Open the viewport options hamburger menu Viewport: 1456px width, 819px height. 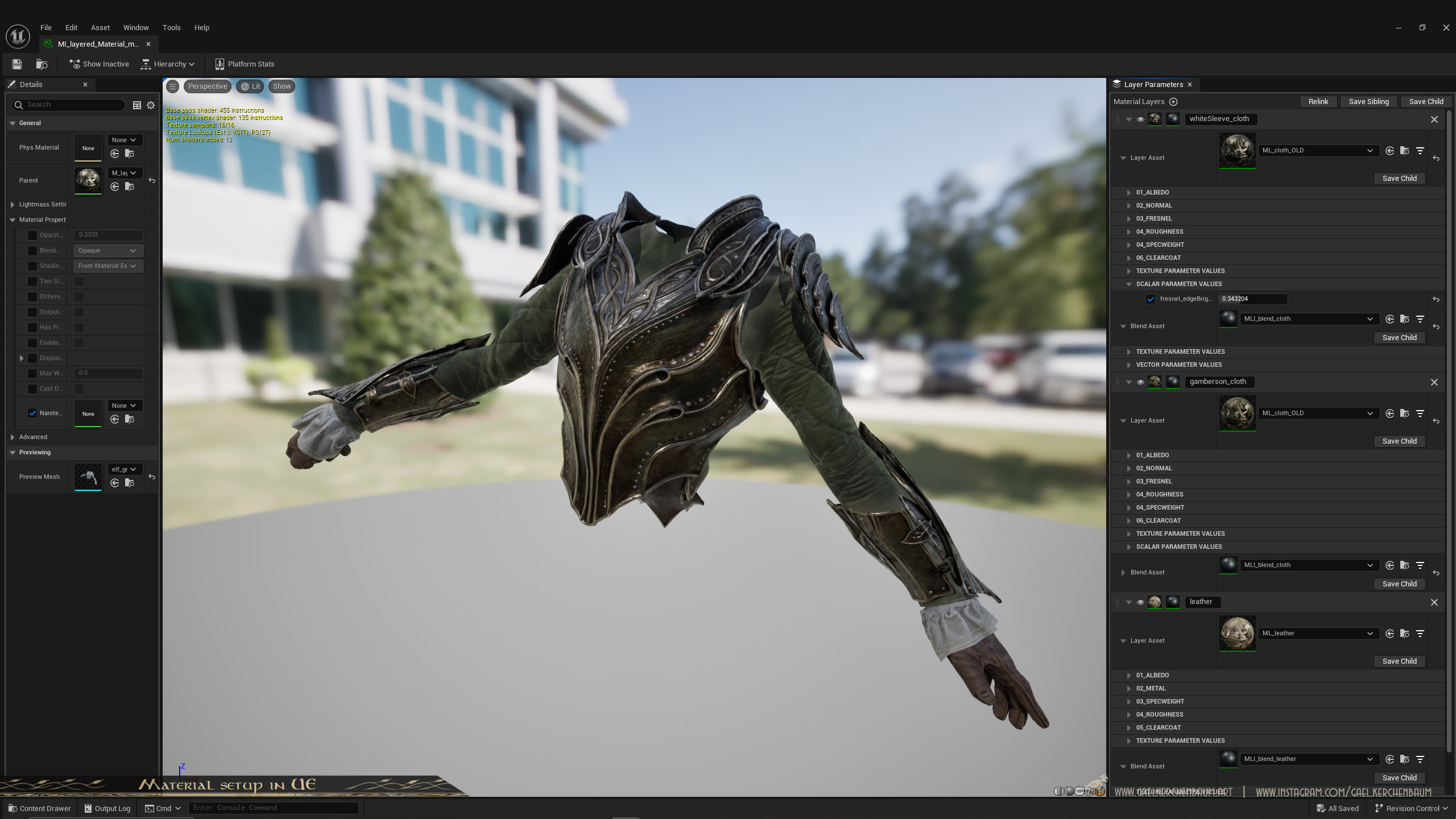click(x=172, y=86)
